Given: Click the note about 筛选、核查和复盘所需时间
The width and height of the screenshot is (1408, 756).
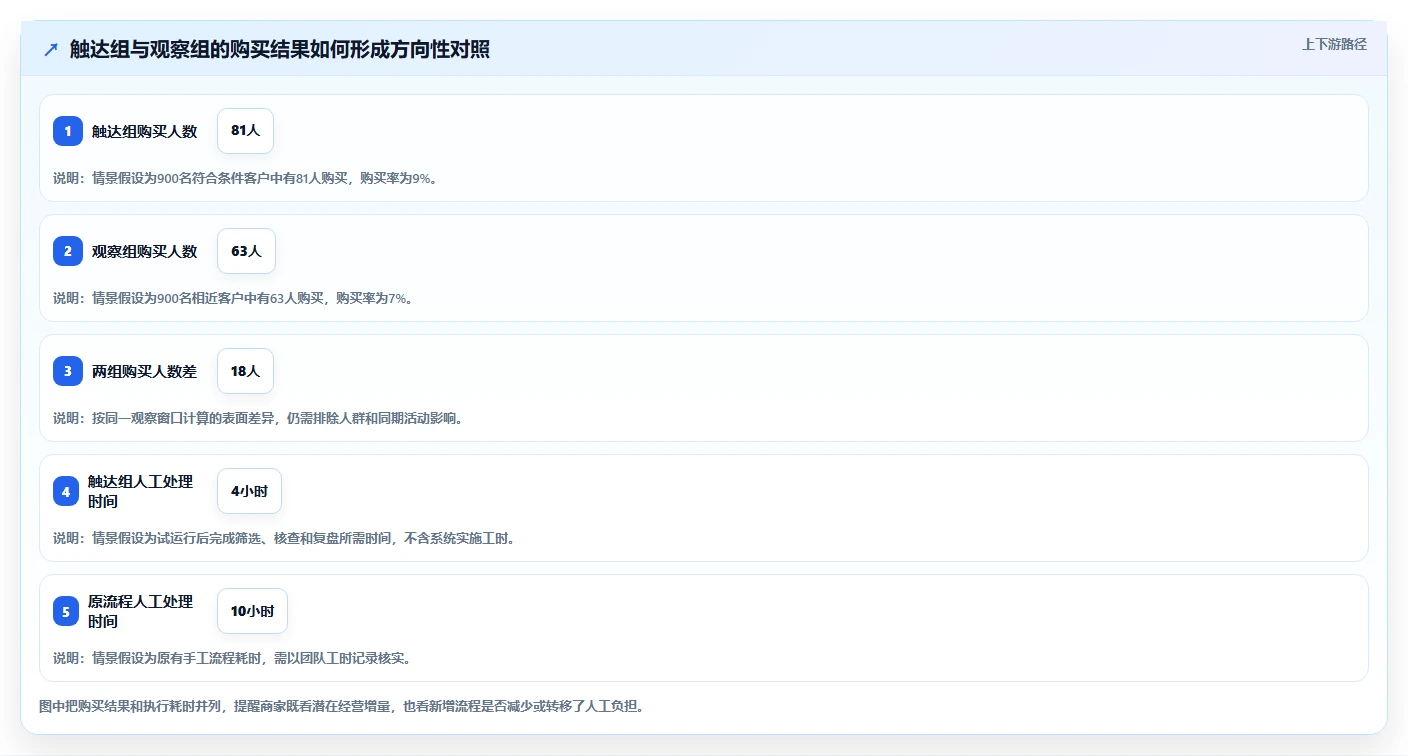Looking at the screenshot, I should (x=284, y=538).
